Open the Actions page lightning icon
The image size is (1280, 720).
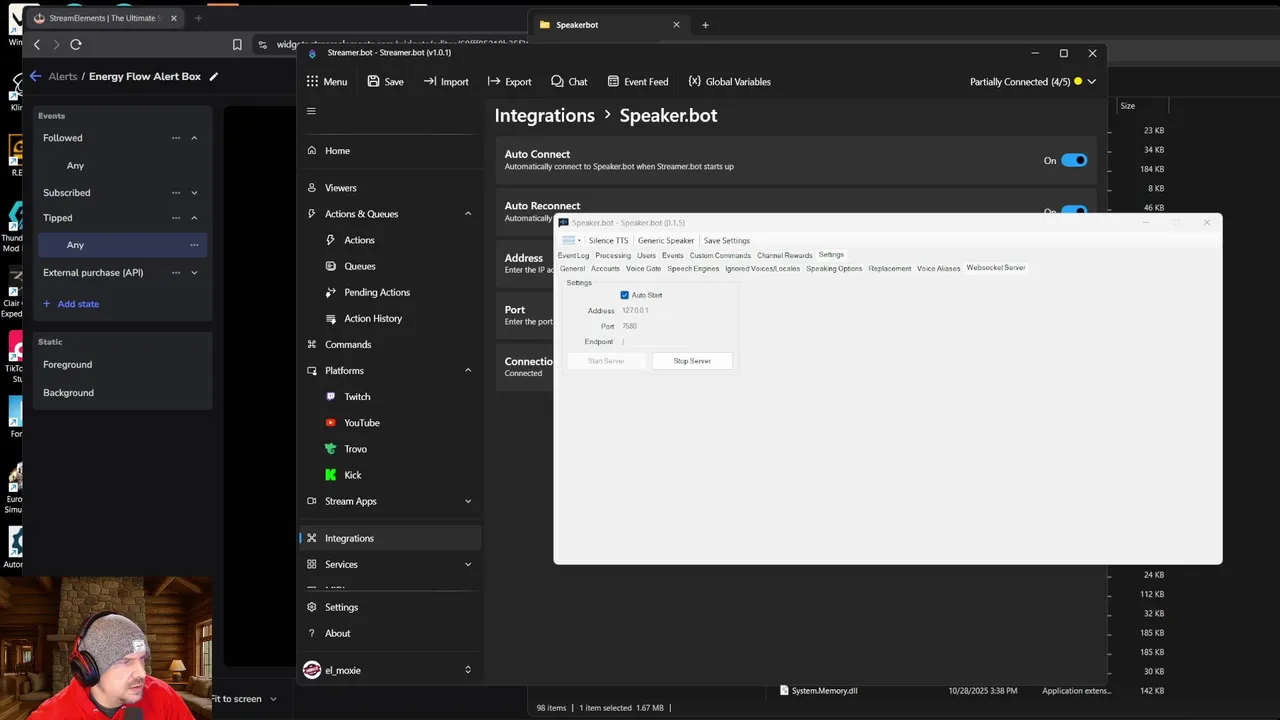tap(331, 240)
